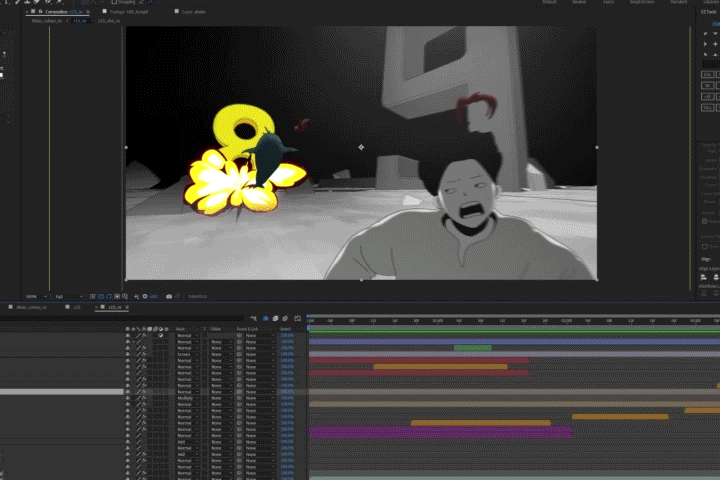Click the Reset Exposure icon
The width and height of the screenshot is (720, 480).
pyautogui.click(x=145, y=297)
